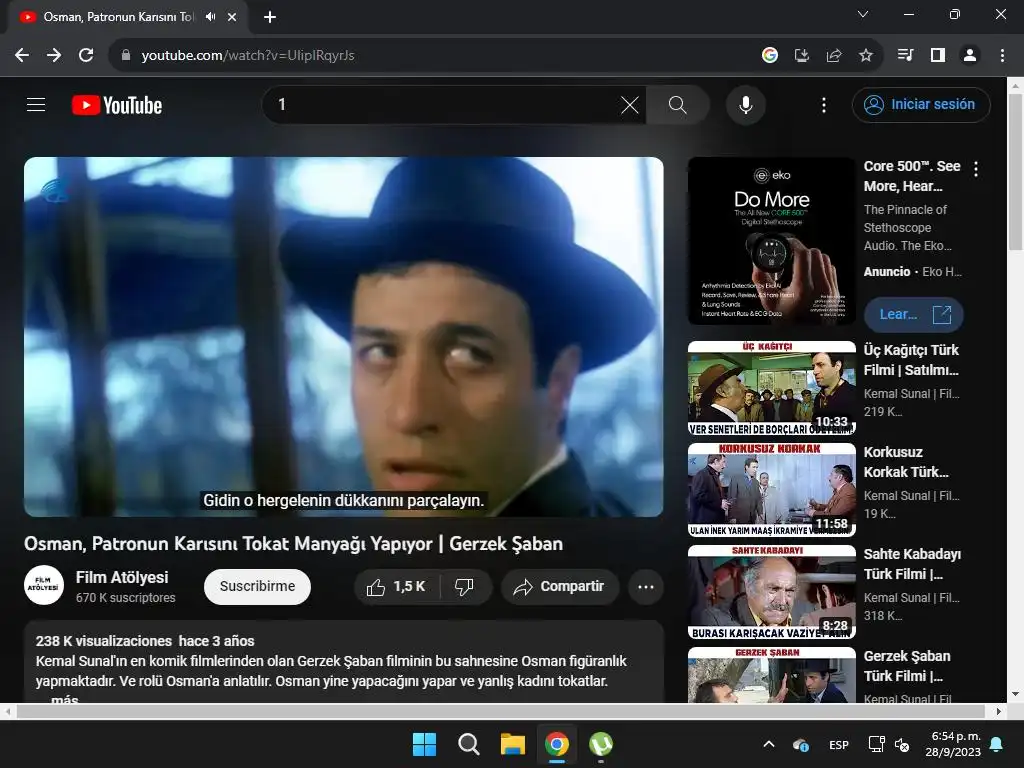Viewport: 1024px width, 768px height.
Task: Open the YouTube hamburger guide menu
Action: point(36,104)
